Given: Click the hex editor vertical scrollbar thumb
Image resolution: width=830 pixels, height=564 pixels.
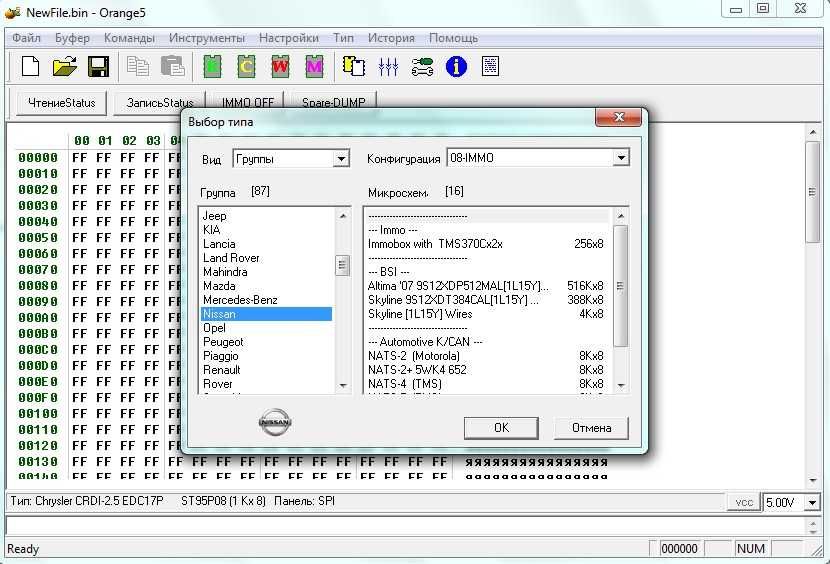Looking at the screenshot, I should (x=812, y=192).
